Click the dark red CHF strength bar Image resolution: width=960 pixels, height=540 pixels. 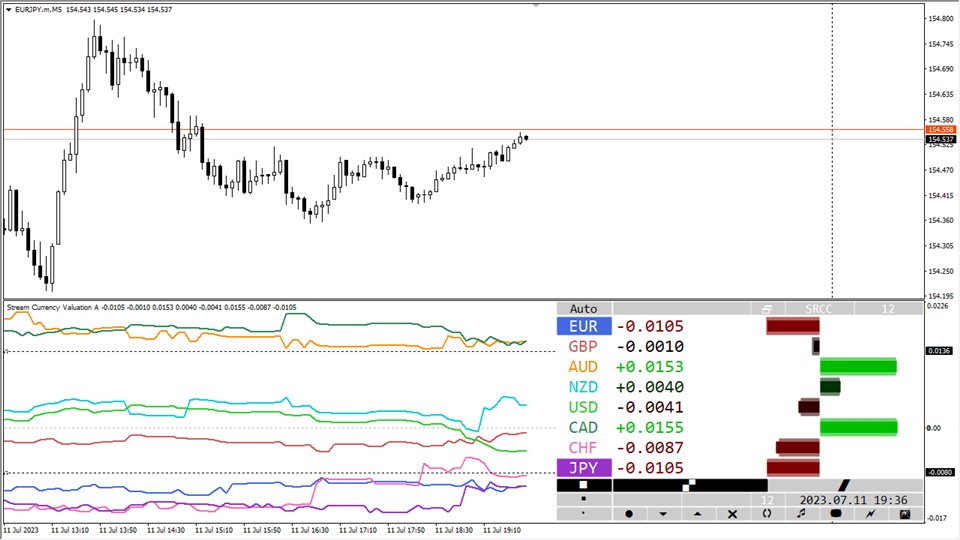(x=798, y=448)
